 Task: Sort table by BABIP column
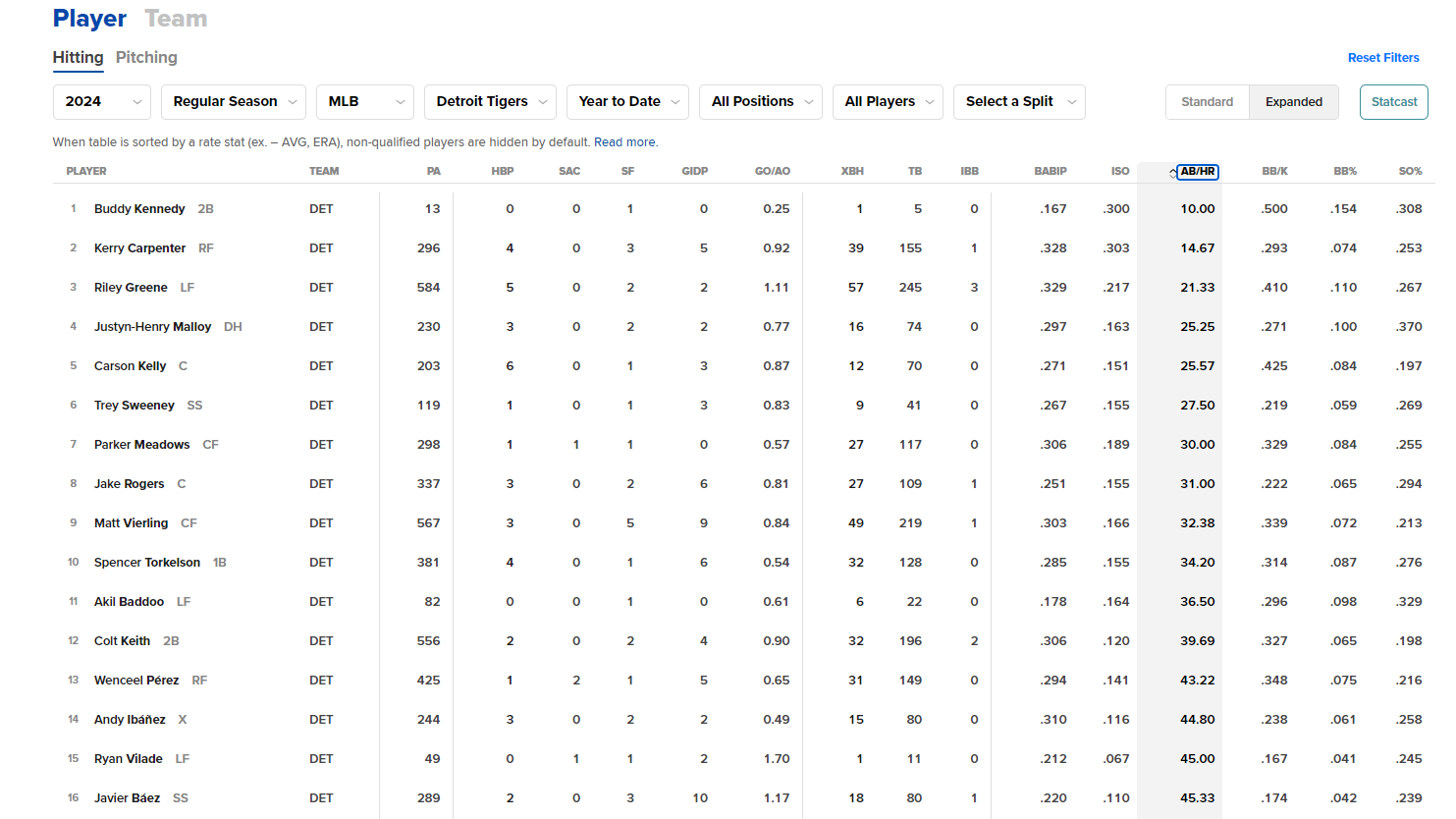pos(1050,171)
